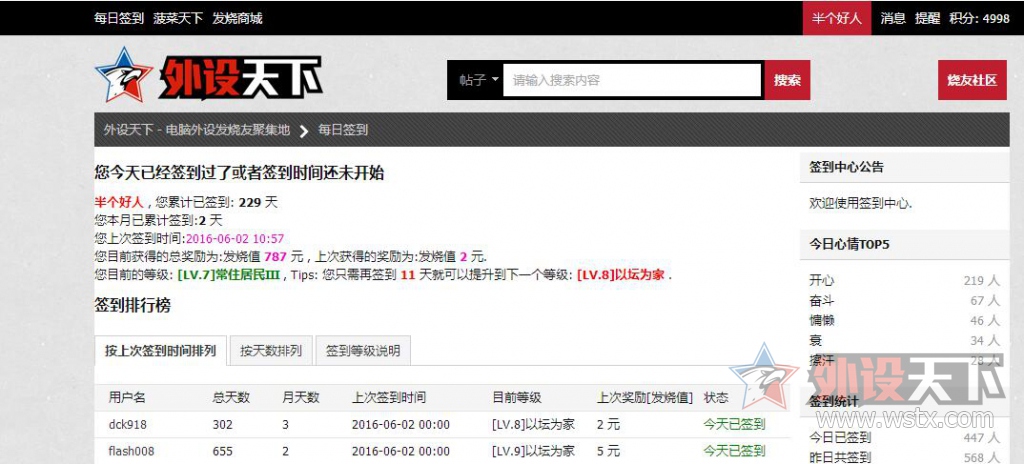1024x464 pixels.
Task: Open the 烧友社区 button
Action: click(x=972, y=80)
